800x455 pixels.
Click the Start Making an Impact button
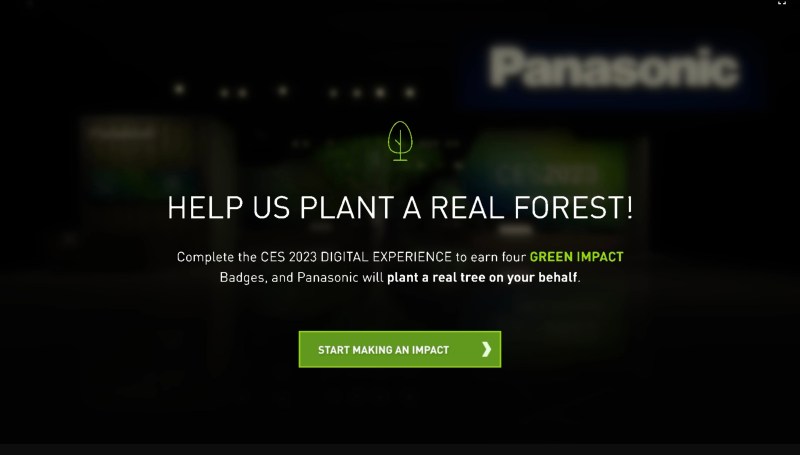(x=399, y=349)
